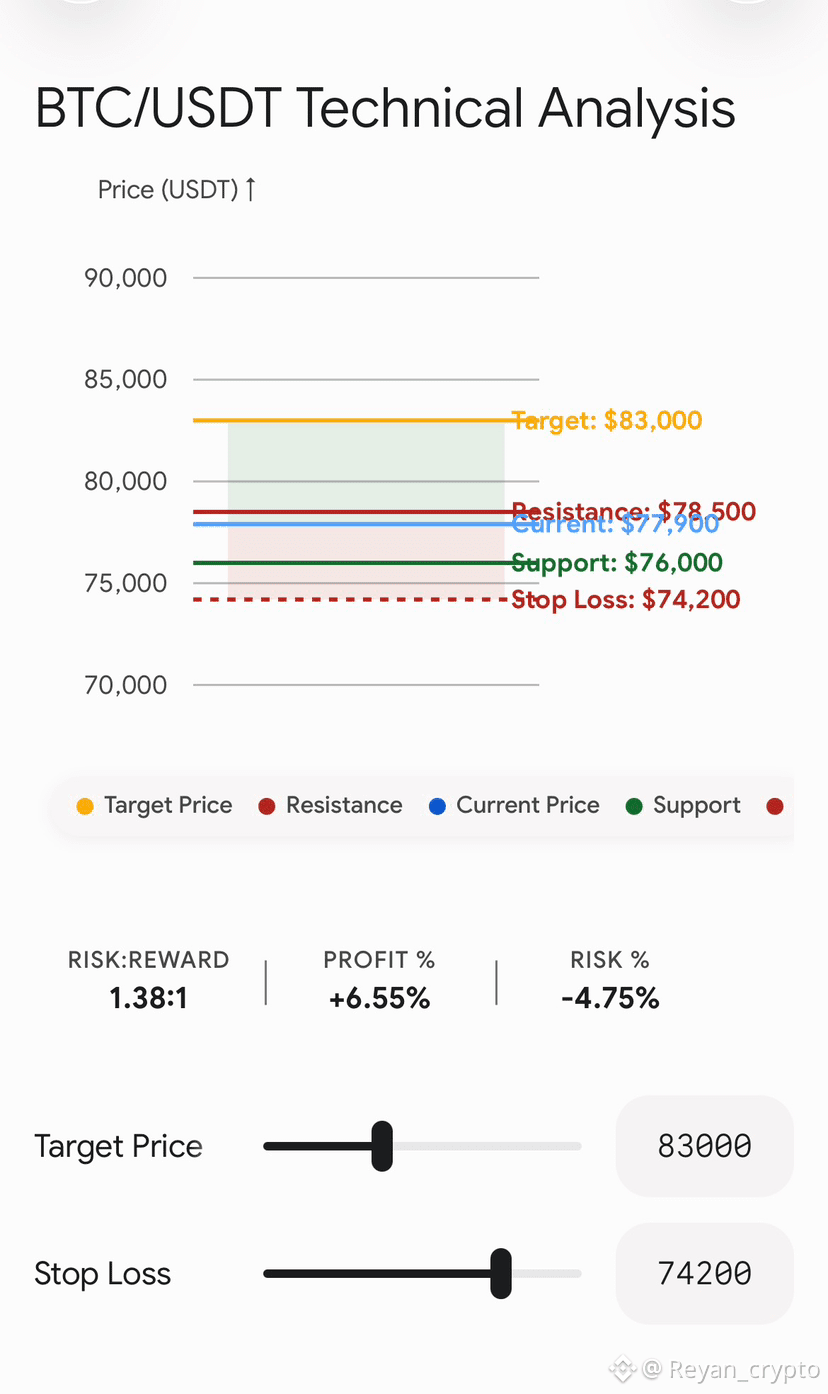Select the Target: $83,000 chart label
Viewport: 828px width, 1394px height.
[607, 421]
